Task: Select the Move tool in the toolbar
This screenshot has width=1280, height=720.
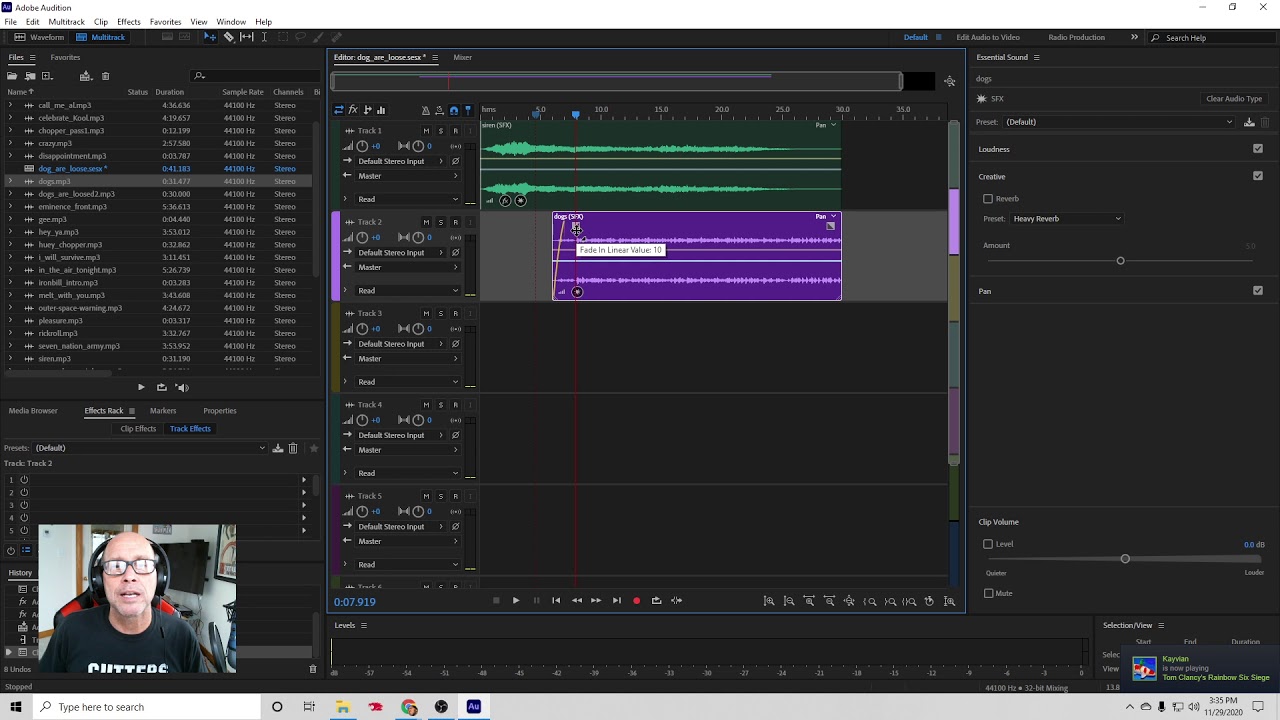Action: (x=210, y=37)
